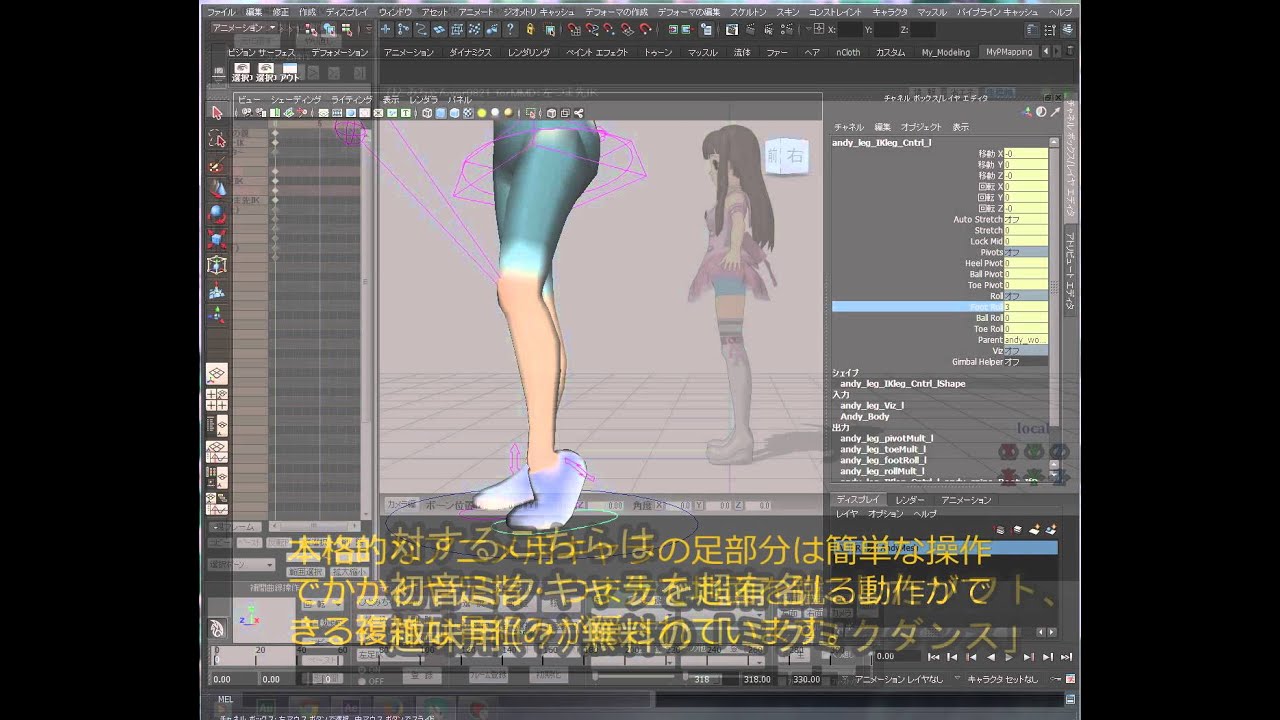Switch to the レンダリング shelf tab
The height and width of the screenshot is (720, 1280).
pos(530,52)
